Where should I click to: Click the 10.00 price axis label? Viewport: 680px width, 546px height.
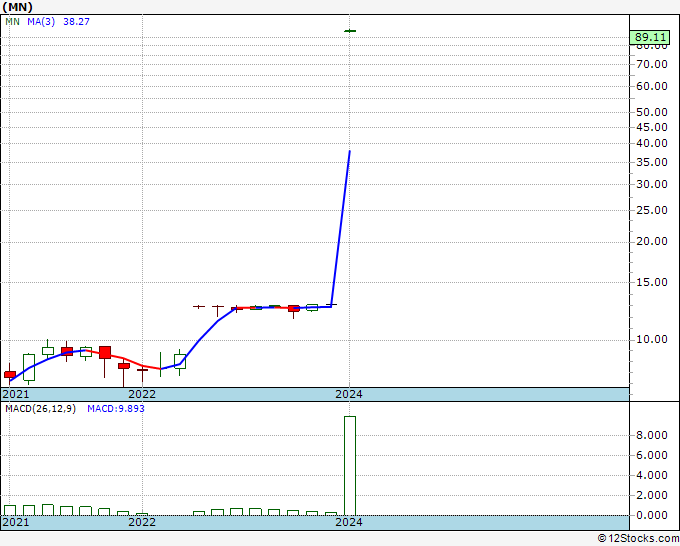click(x=652, y=339)
